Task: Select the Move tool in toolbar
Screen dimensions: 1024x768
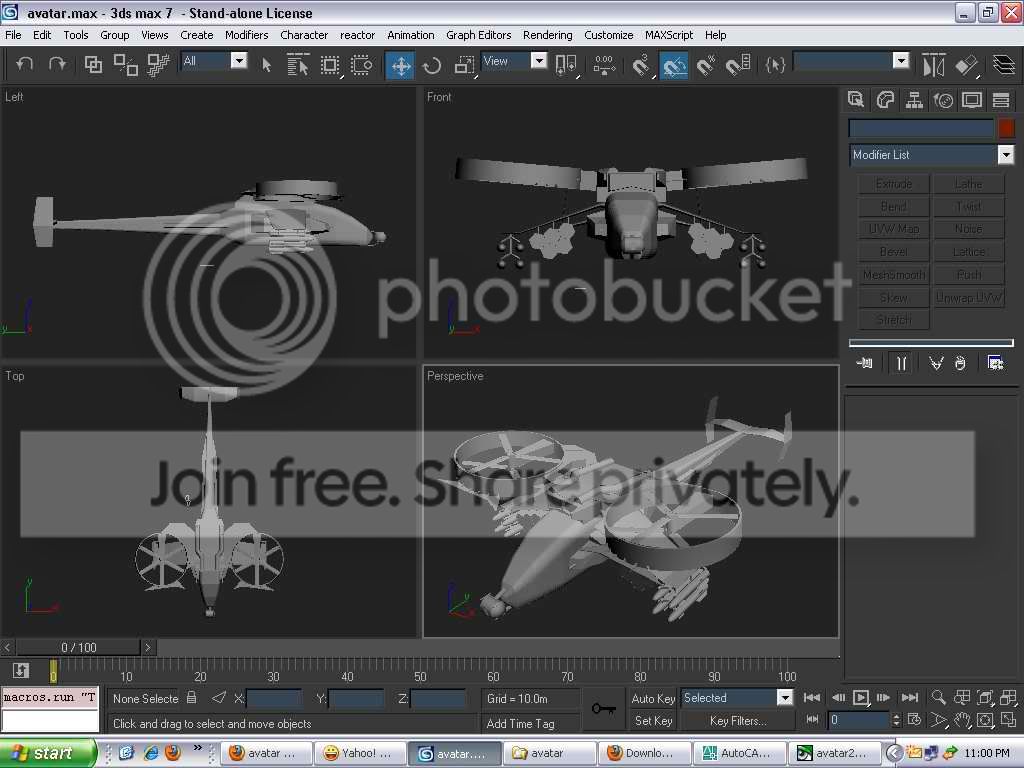Action: [400, 65]
